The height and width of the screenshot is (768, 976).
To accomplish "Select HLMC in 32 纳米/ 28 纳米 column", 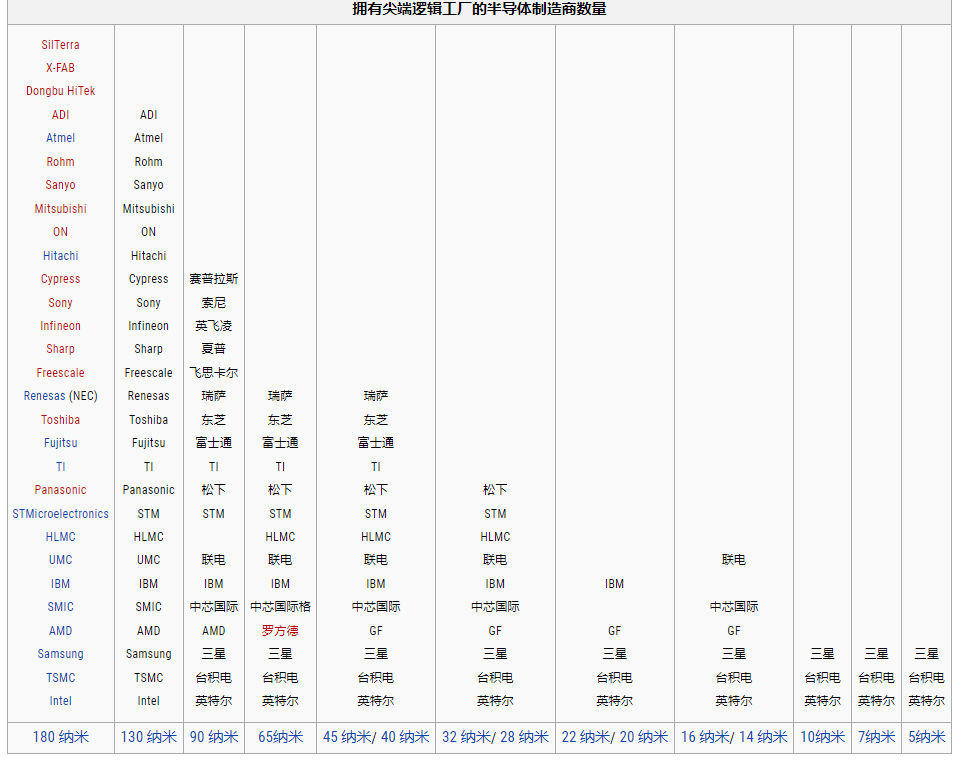I will pyautogui.click(x=495, y=536).
